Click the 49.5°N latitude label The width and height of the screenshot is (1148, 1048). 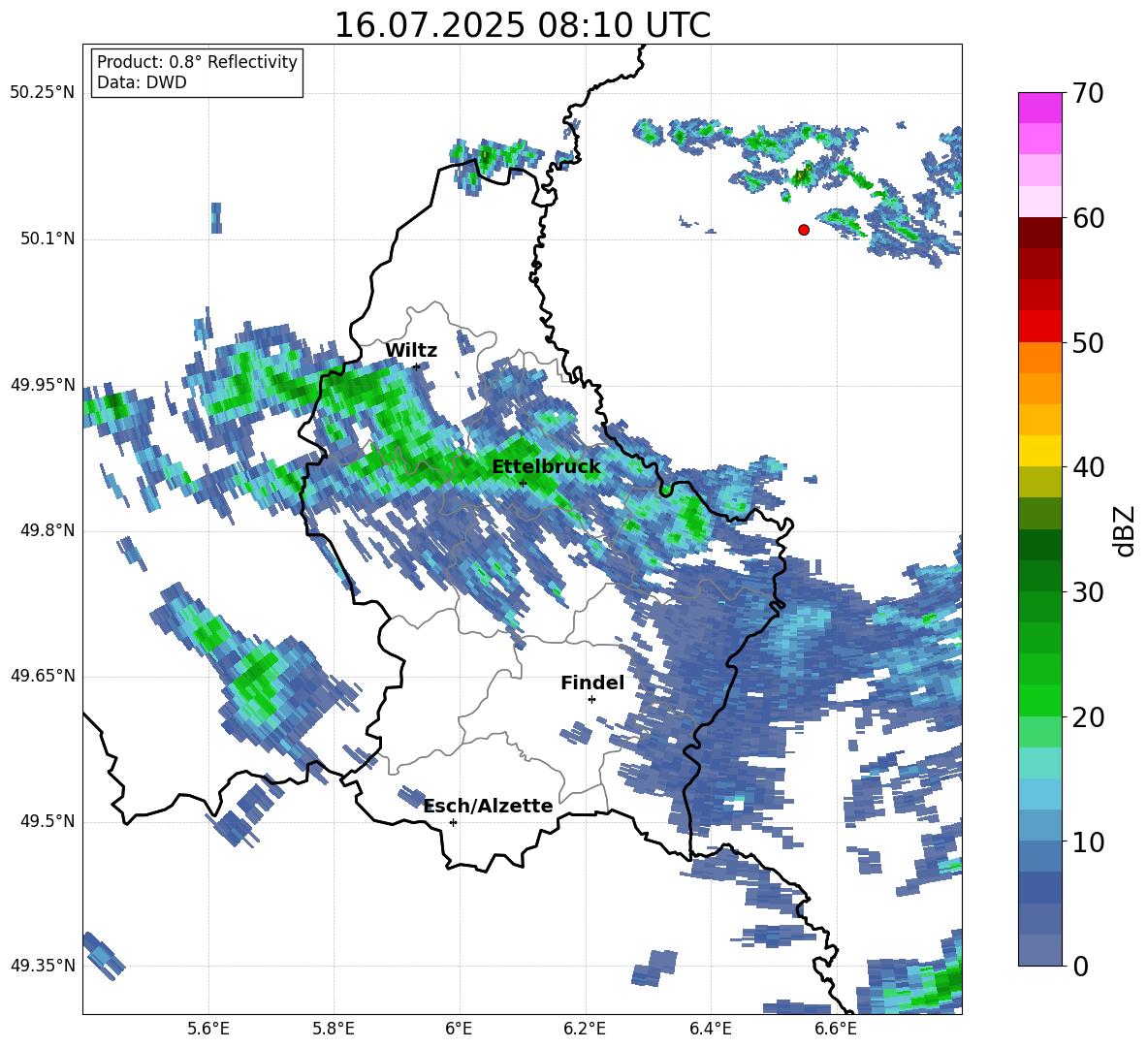tap(47, 821)
